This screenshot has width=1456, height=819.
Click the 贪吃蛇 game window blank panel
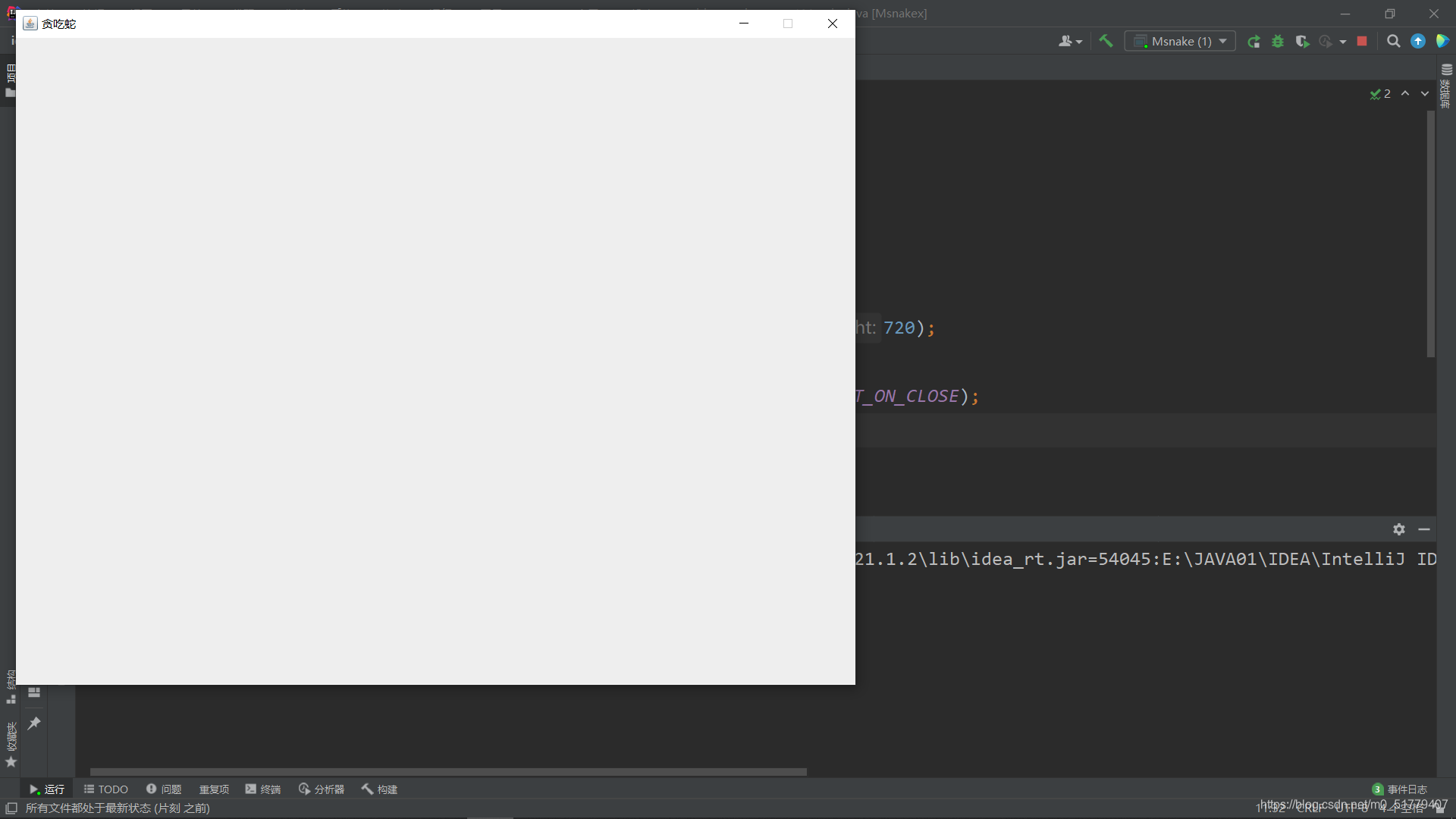pos(435,361)
